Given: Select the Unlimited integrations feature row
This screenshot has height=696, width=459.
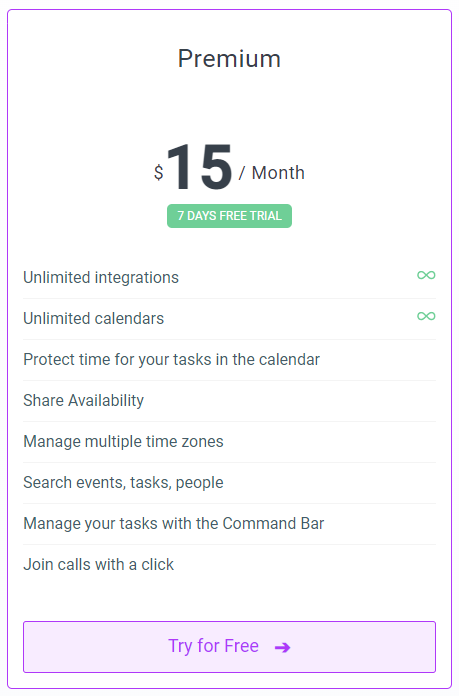Looking at the screenshot, I should pyautogui.click(x=230, y=278).
